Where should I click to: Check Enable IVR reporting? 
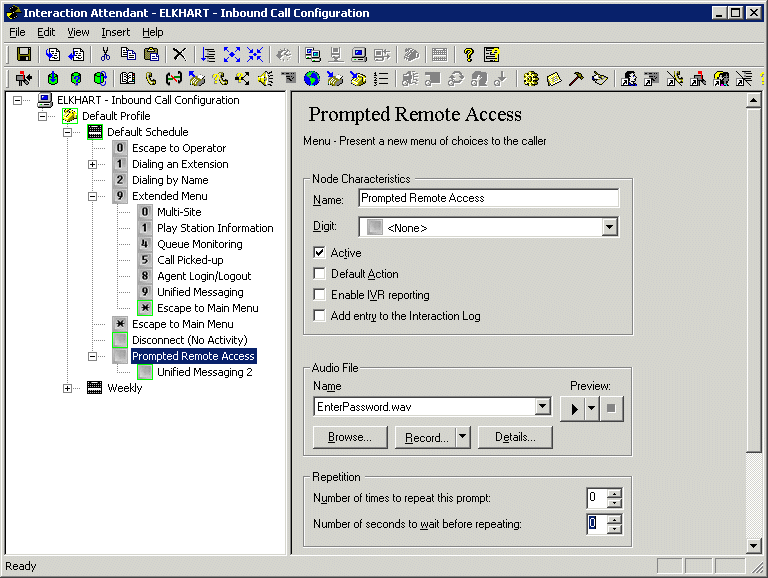tap(320, 295)
